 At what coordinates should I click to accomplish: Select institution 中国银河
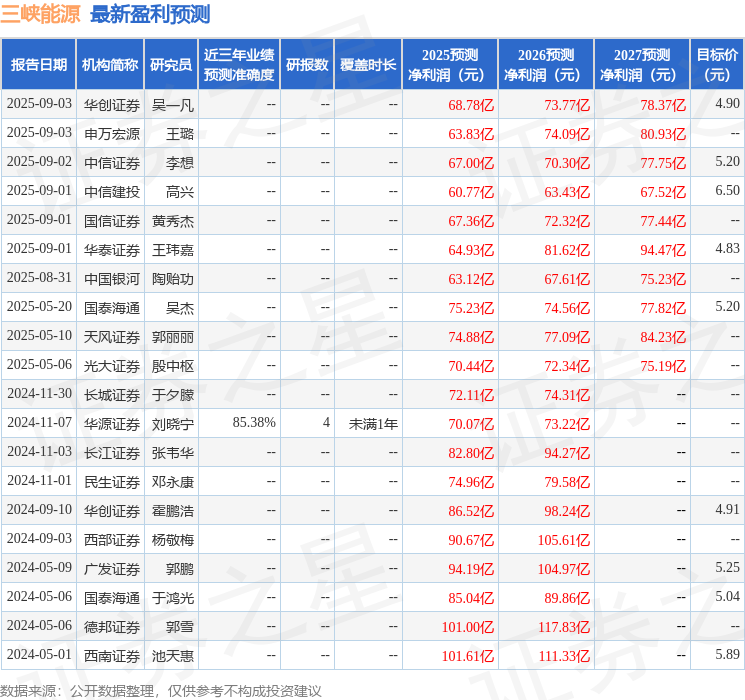coord(112,279)
